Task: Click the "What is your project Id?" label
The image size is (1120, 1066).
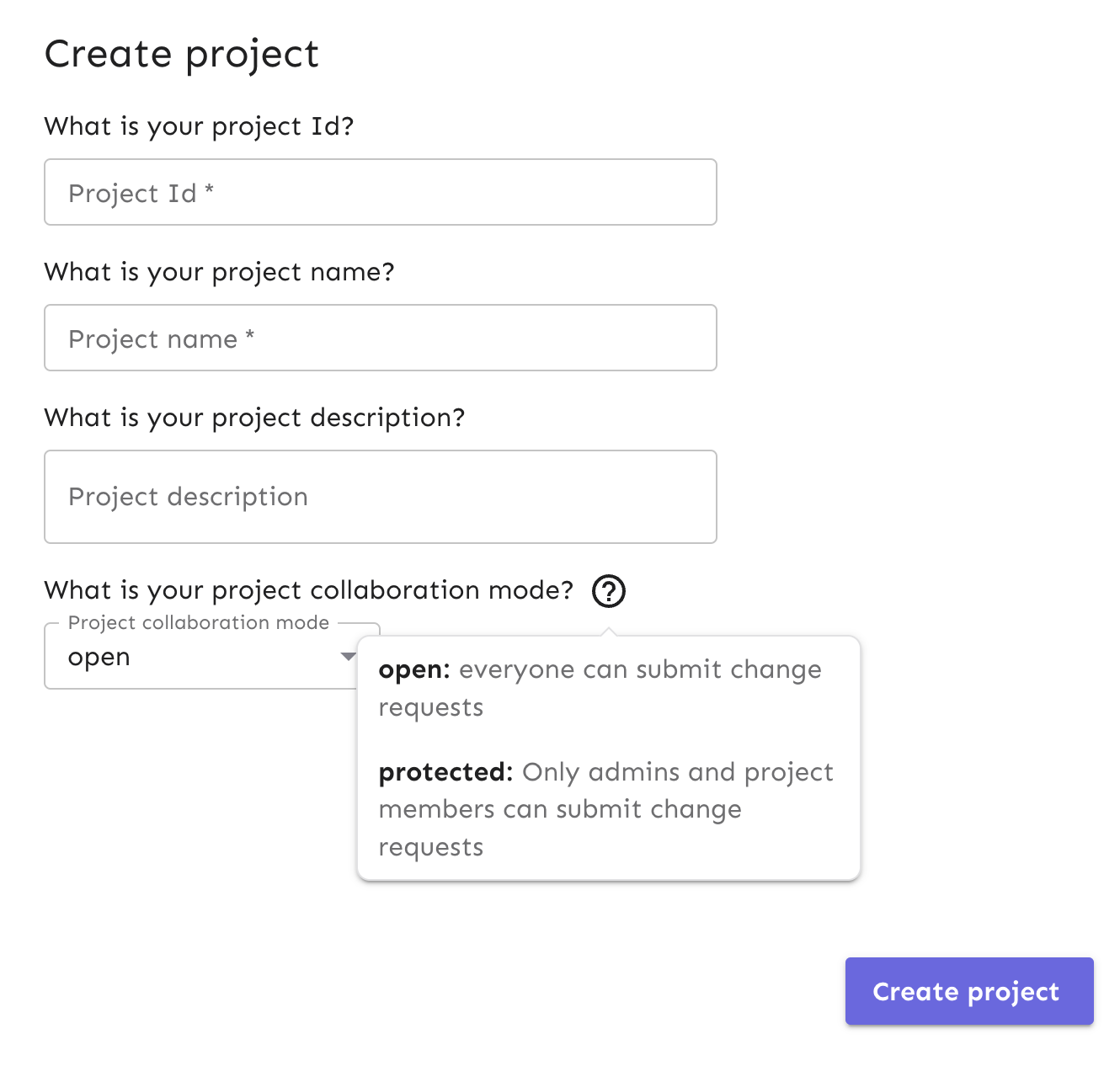Action: tap(199, 126)
